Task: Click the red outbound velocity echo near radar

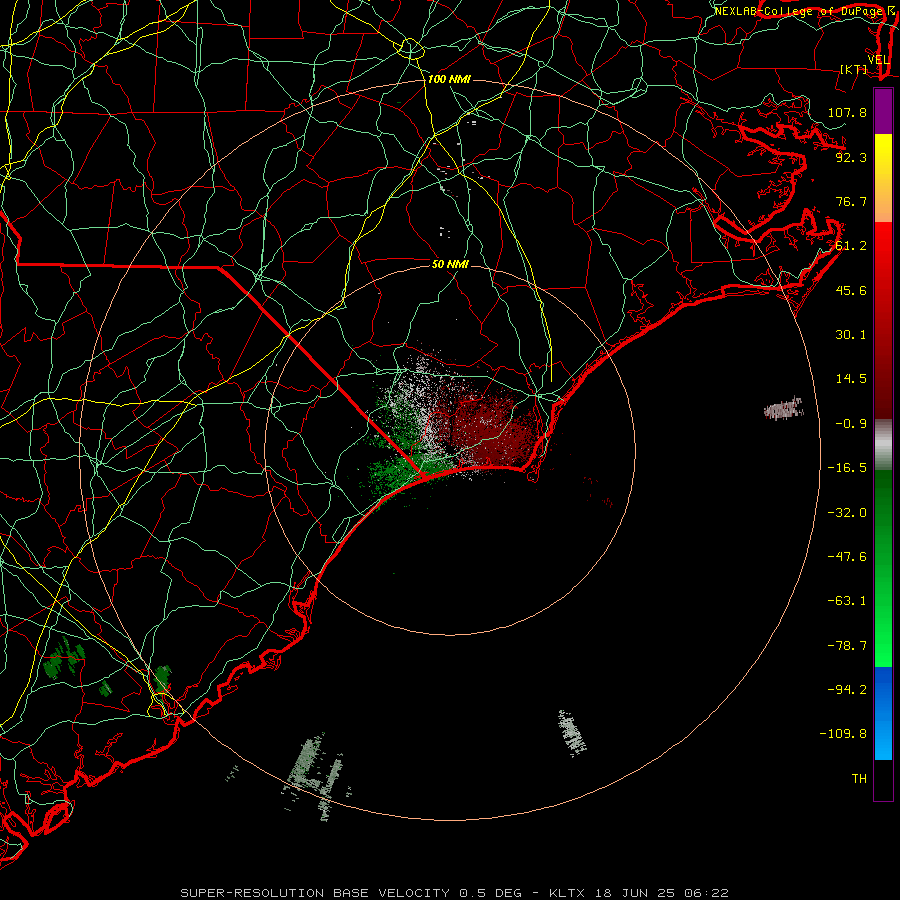Action: click(494, 430)
